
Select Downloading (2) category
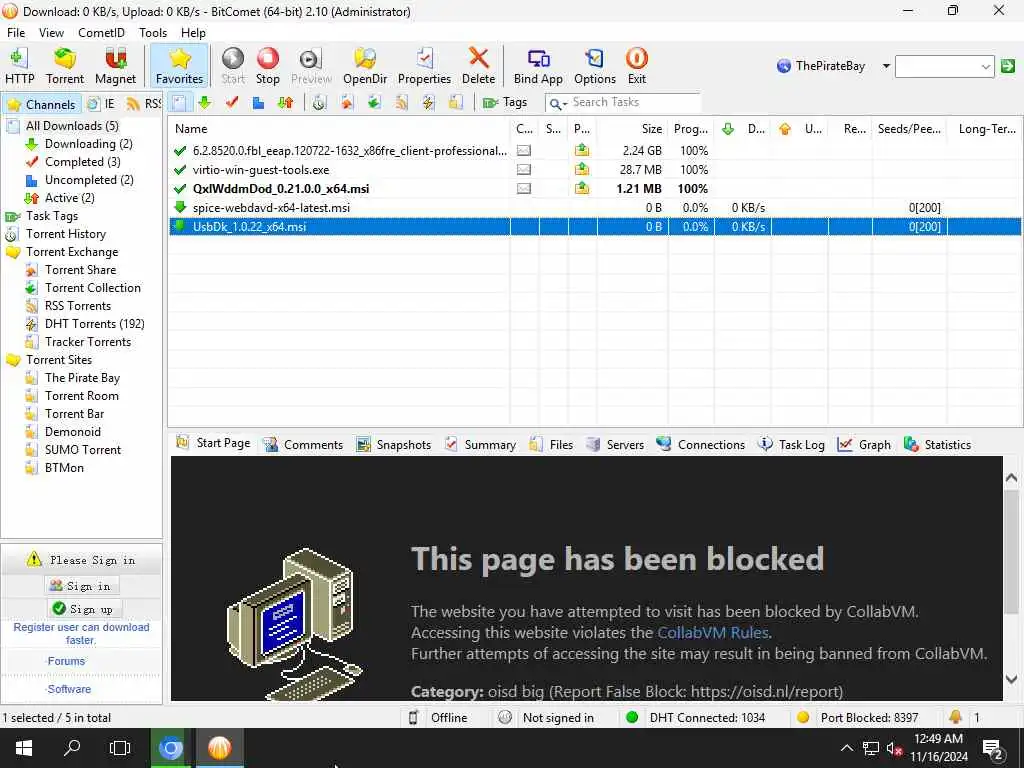pyautogui.click(x=88, y=144)
